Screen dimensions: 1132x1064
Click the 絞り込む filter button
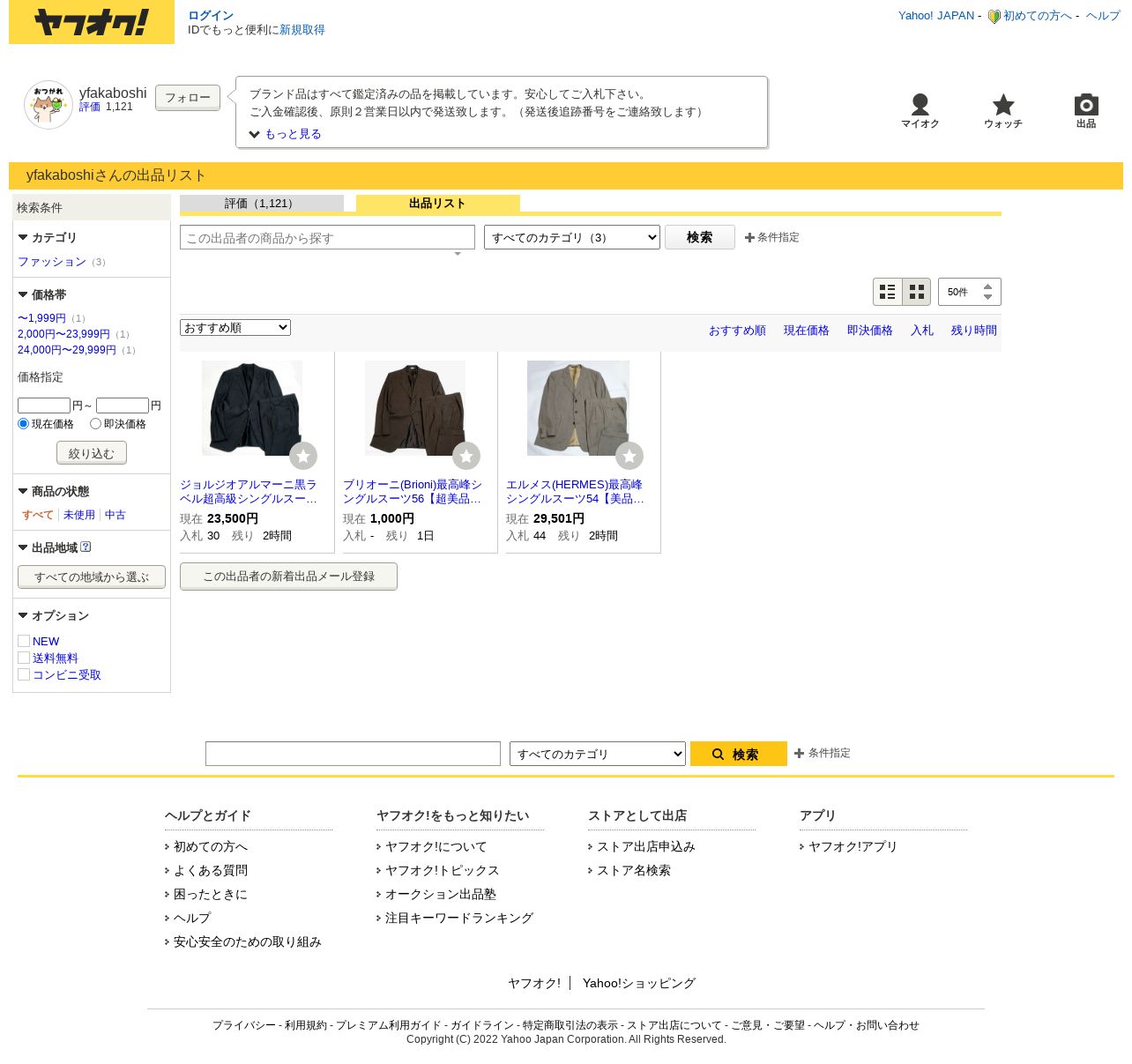click(x=92, y=453)
